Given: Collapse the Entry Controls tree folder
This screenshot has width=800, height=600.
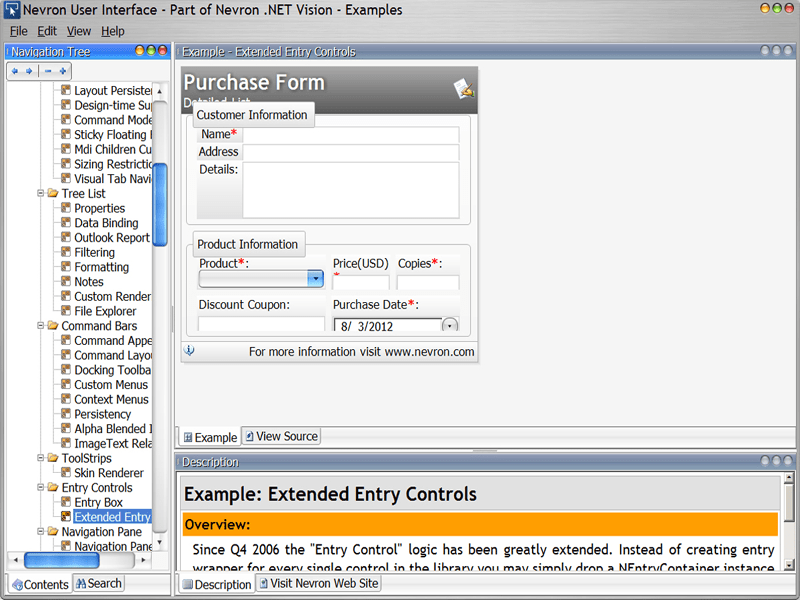Looking at the screenshot, I should click(41, 488).
